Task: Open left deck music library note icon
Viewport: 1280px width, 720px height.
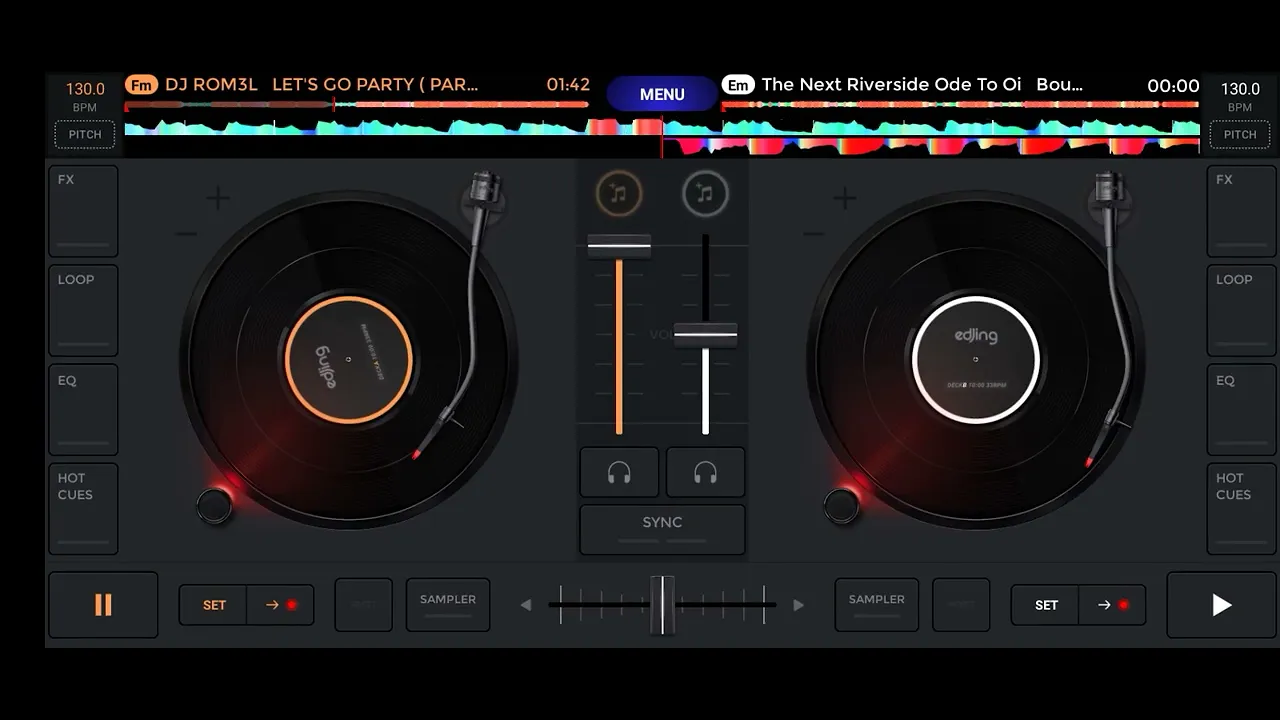Action: tap(619, 194)
